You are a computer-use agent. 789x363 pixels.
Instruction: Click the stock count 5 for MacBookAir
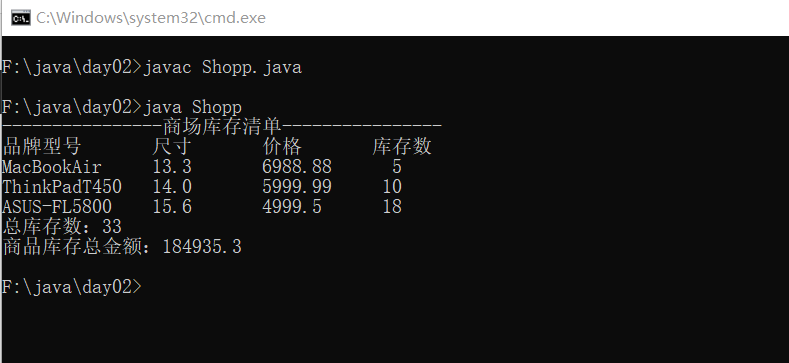(x=397, y=167)
